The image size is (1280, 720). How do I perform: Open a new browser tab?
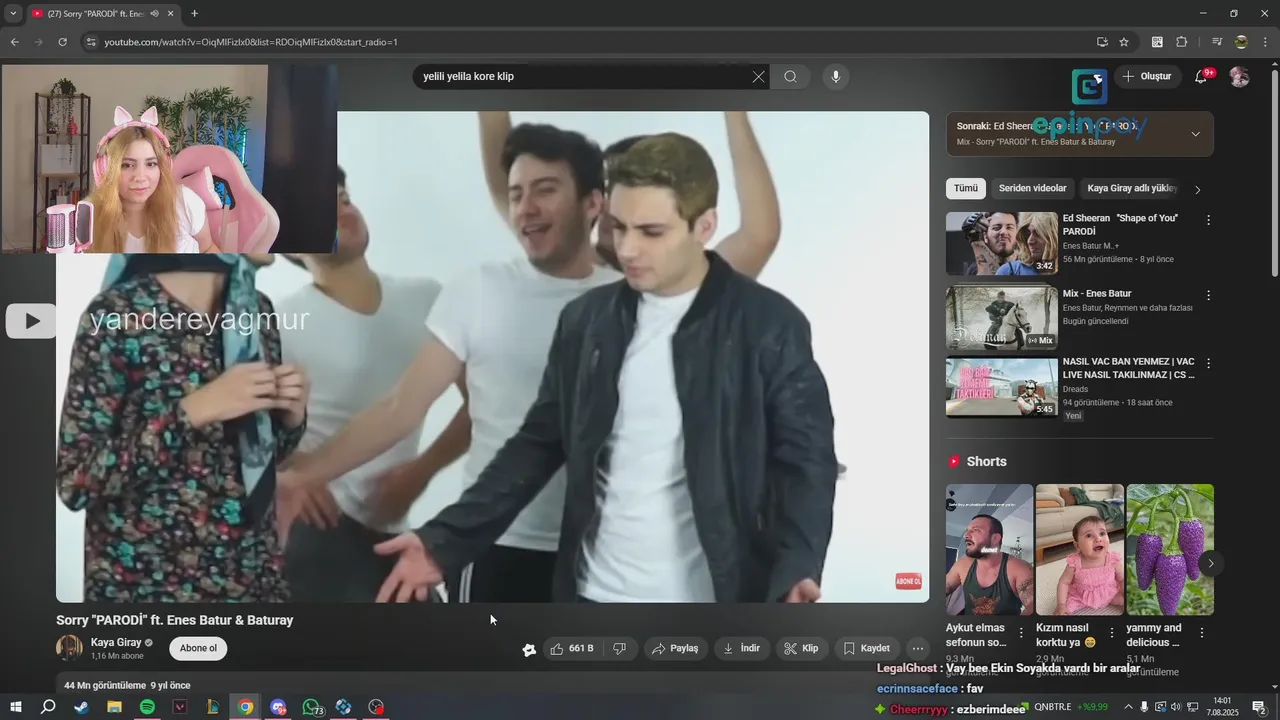194,14
